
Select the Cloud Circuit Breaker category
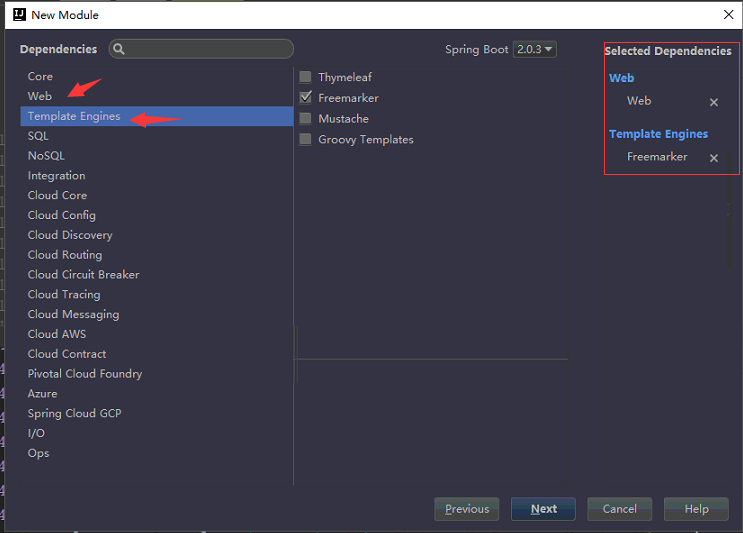[x=157, y=275]
